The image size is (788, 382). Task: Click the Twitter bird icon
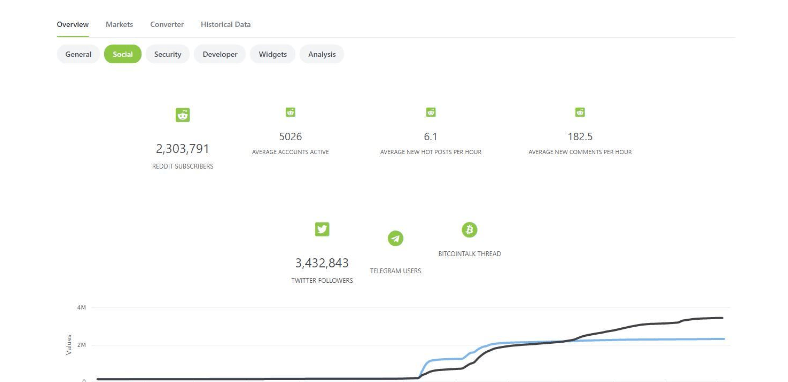tap(322, 229)
